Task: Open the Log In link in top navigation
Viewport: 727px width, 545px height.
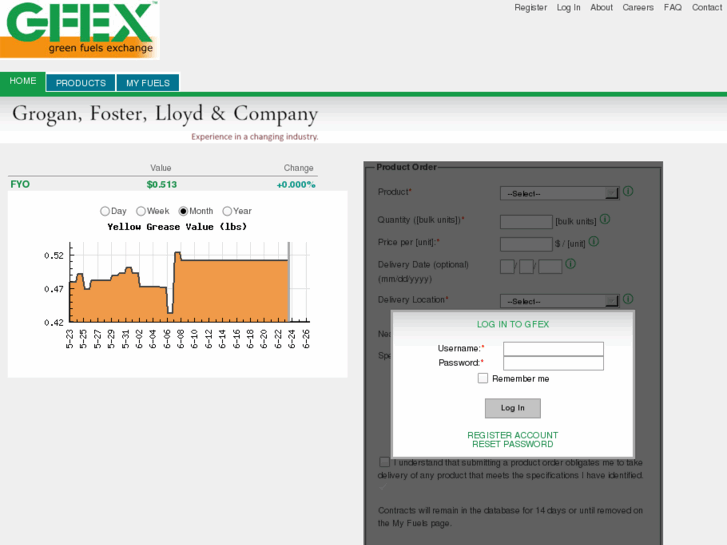Action: coord(568,7)
